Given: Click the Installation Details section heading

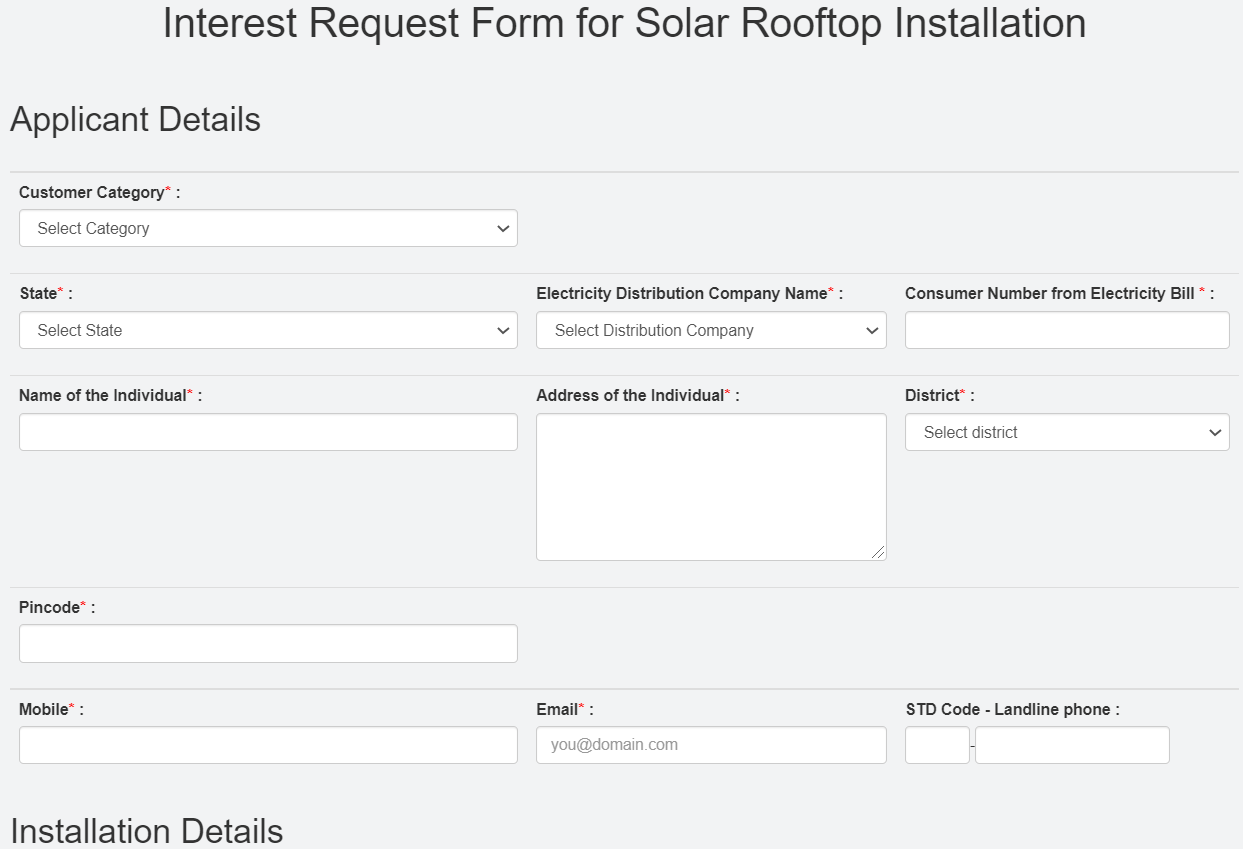Looking at the screenshot, I should (146, 831).
